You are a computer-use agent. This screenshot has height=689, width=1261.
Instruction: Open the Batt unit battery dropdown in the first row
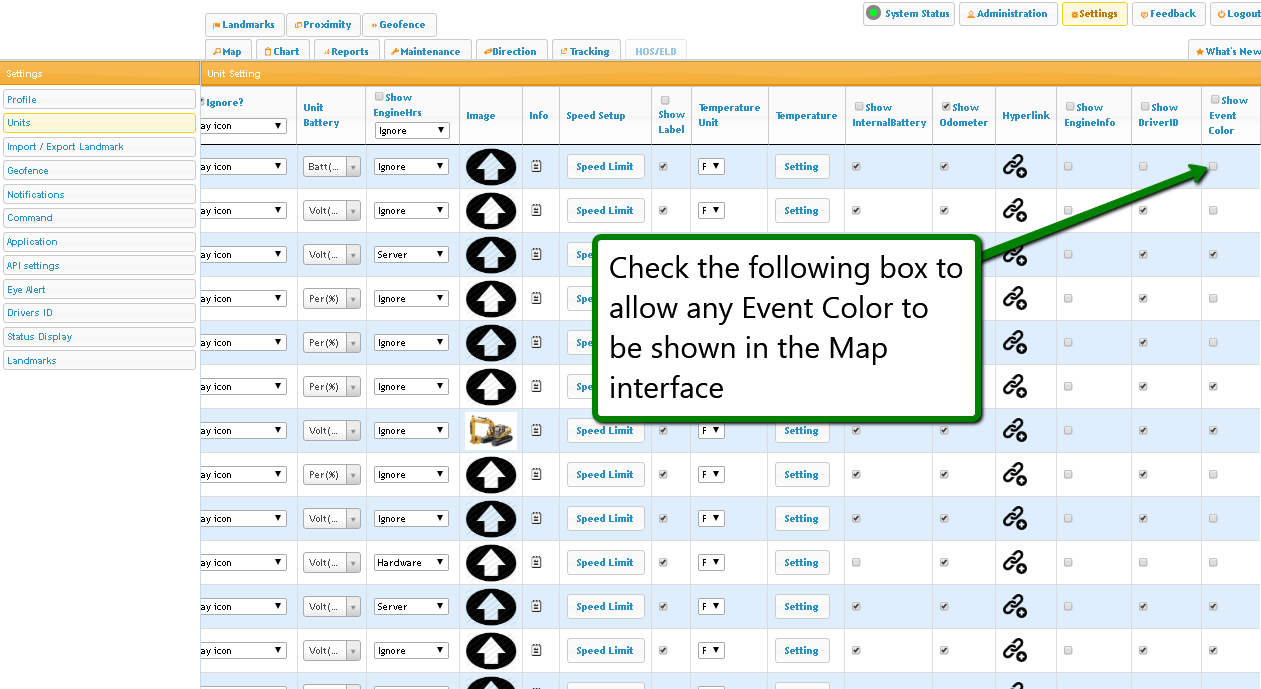[332, 167]
